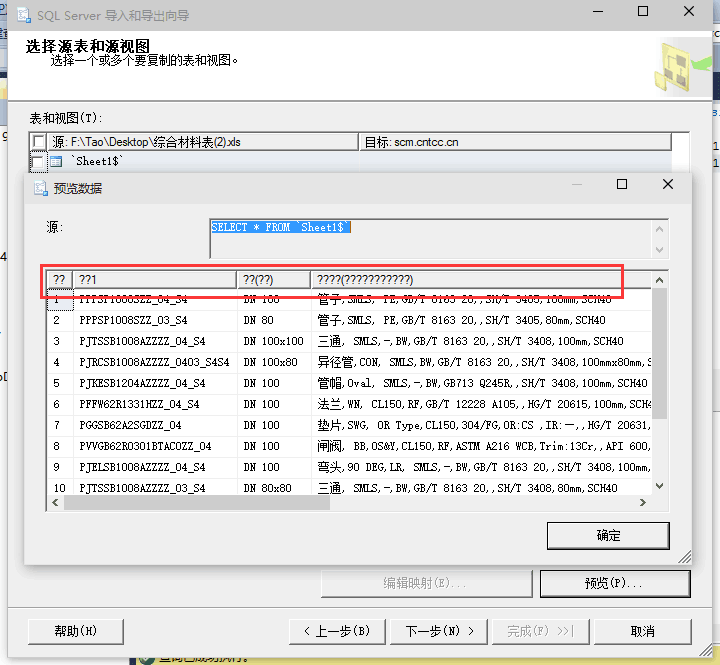Click the ??(??) column header
The image size is (720, 665).
[x=274, y=280]
